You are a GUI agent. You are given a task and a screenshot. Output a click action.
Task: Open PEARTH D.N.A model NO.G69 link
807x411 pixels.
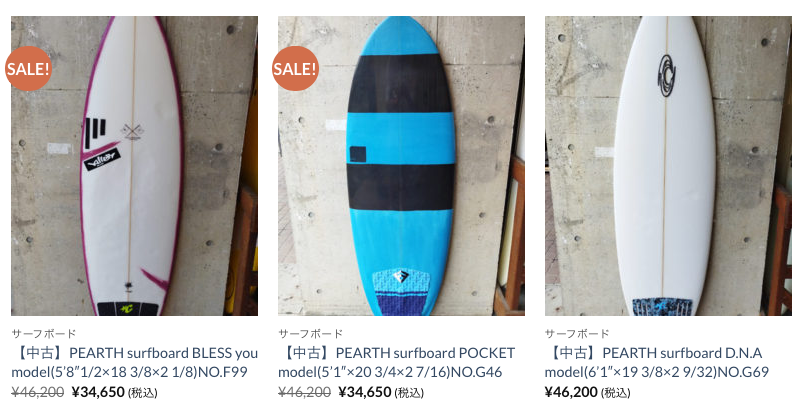(657, 362)
